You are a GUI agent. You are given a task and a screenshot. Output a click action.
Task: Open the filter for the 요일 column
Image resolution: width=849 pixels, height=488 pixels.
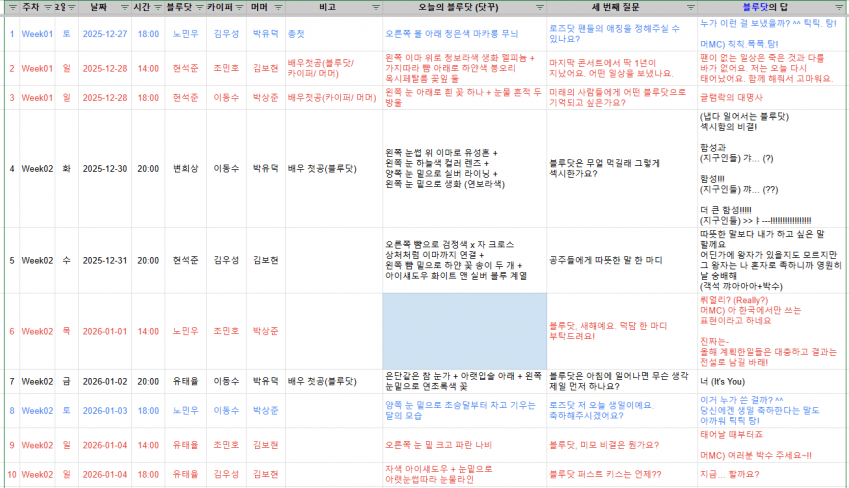(x=71, y=8)
